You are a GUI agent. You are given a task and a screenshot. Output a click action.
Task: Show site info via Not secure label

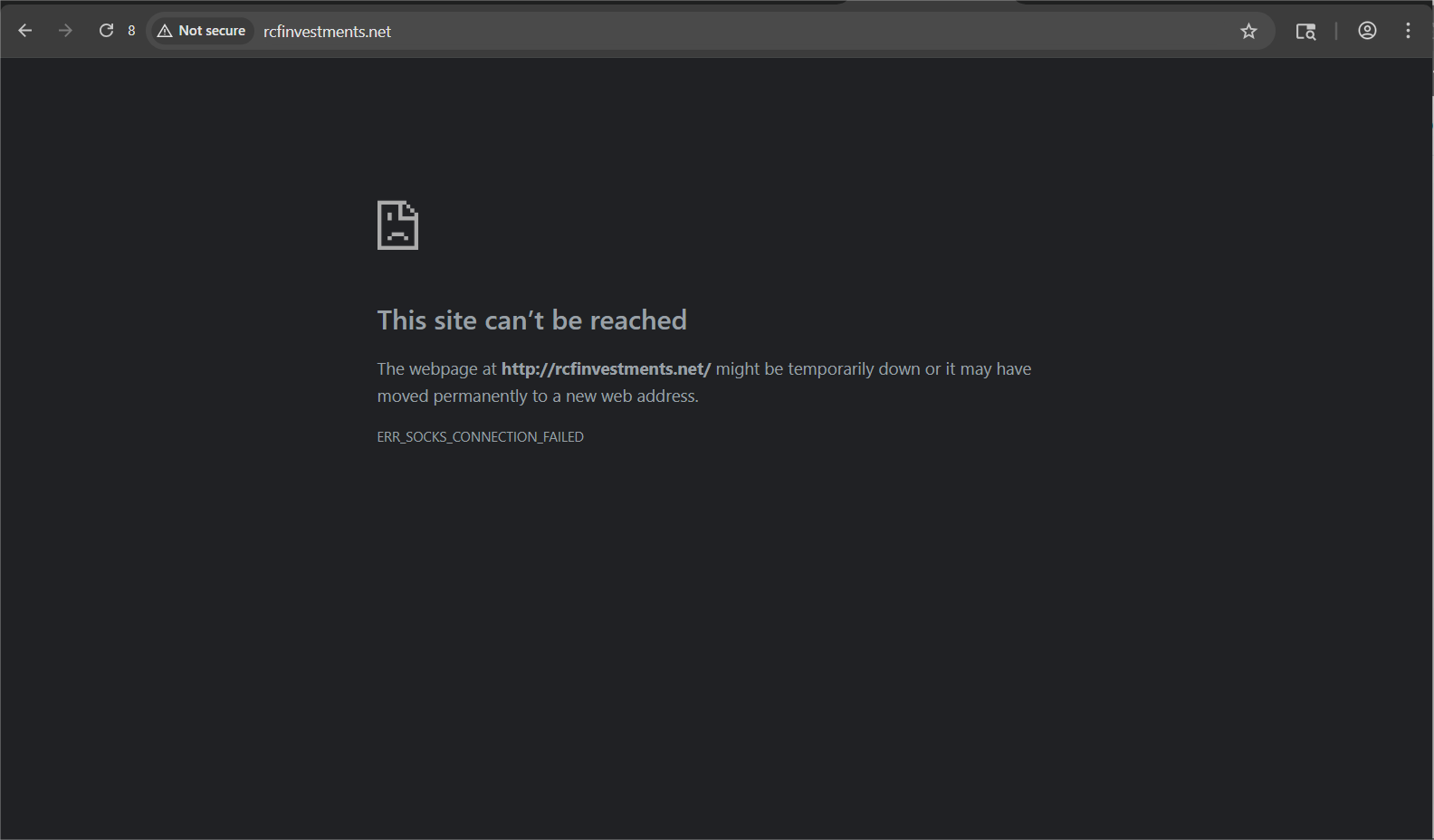click(x=212, y=31)
